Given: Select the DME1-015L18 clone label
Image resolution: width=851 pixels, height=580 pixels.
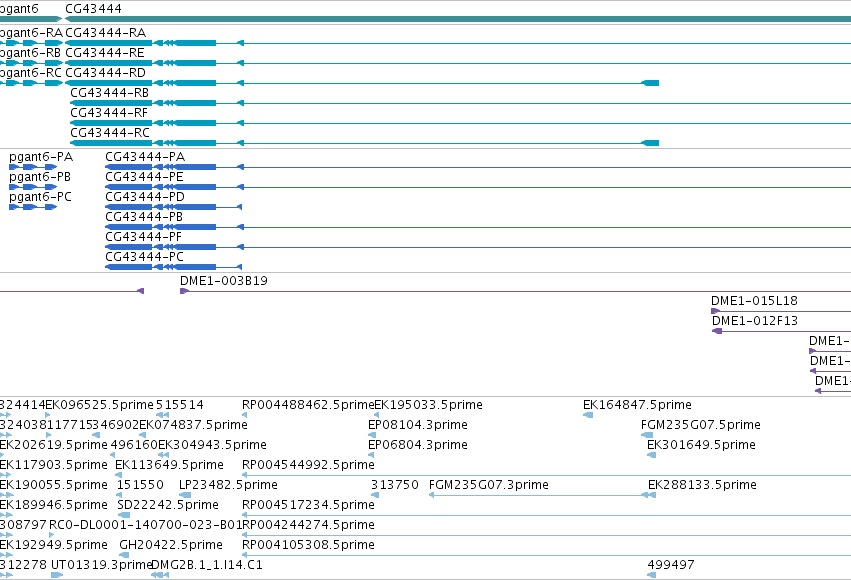Looking at the screenshot, I should coord(754,301).
